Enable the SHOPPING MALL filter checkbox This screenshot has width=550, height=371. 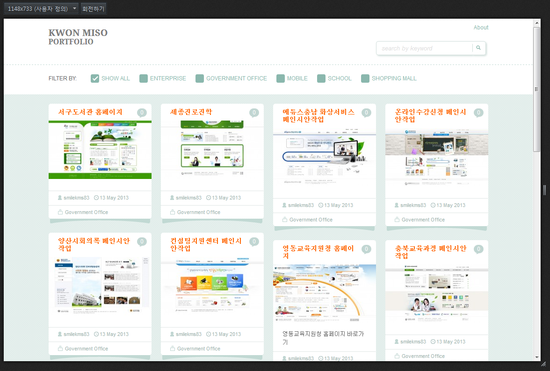(x=365, y=78)
